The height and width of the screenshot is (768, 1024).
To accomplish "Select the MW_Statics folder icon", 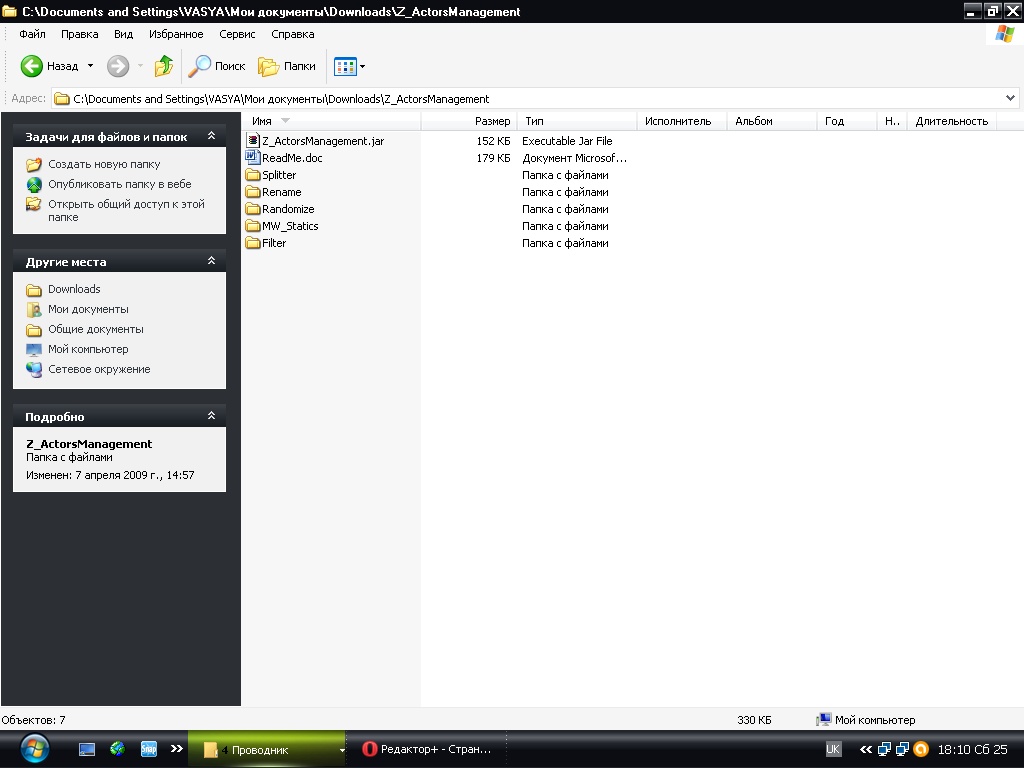I will point(253,226).
